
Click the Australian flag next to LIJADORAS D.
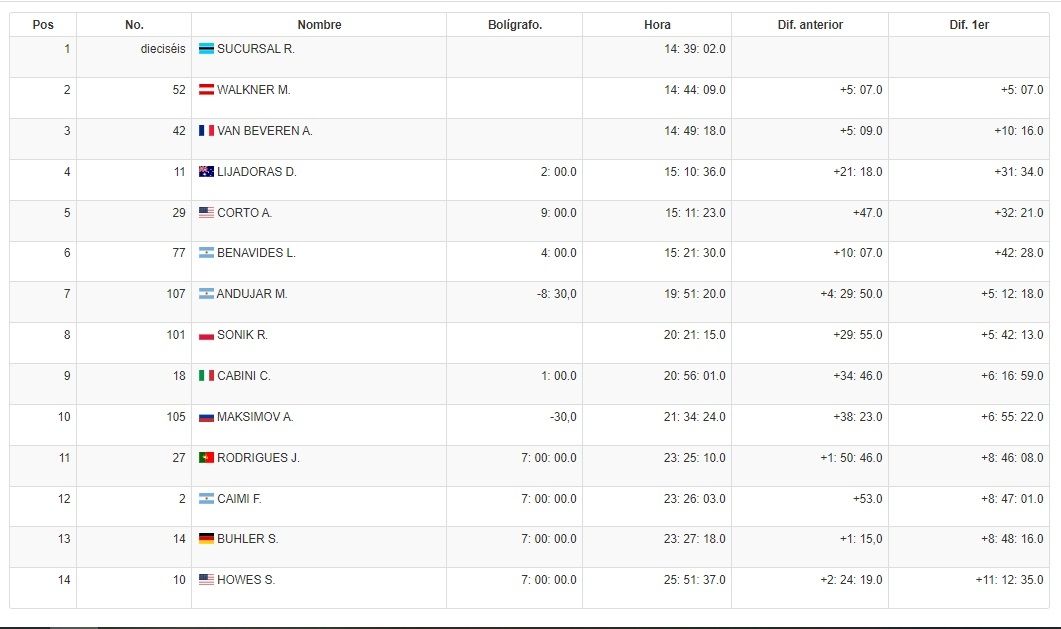pyautogui.click(x=206, y=172)
